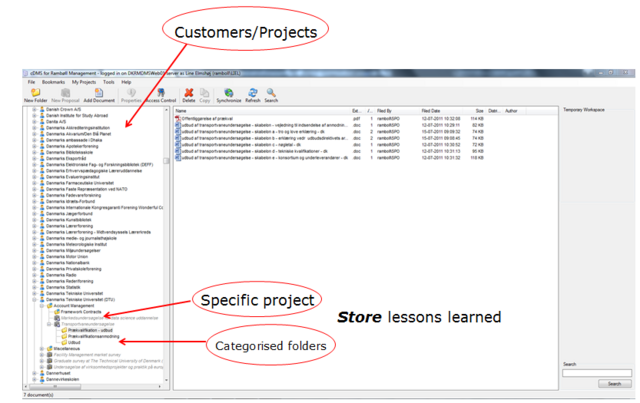The width and height of the screenshot is (640, 403).
Task: Collapse the Account Management tree node
Action: point(40,305)
